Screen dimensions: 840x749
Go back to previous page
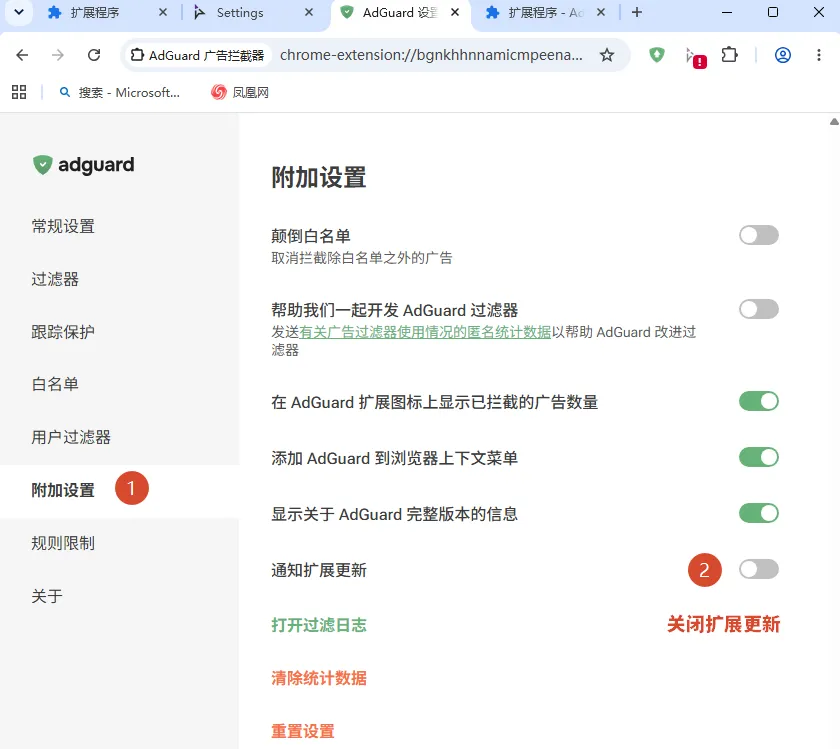pos(22,55)
